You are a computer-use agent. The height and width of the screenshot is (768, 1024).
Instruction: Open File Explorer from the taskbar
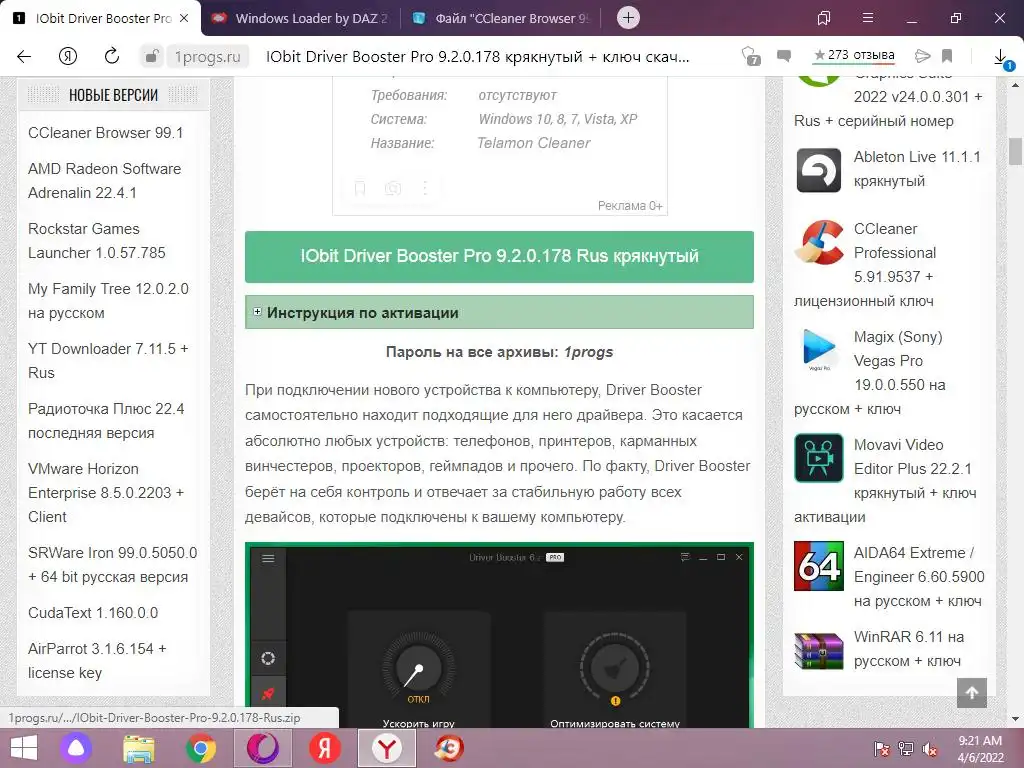(x=139, y=748)
